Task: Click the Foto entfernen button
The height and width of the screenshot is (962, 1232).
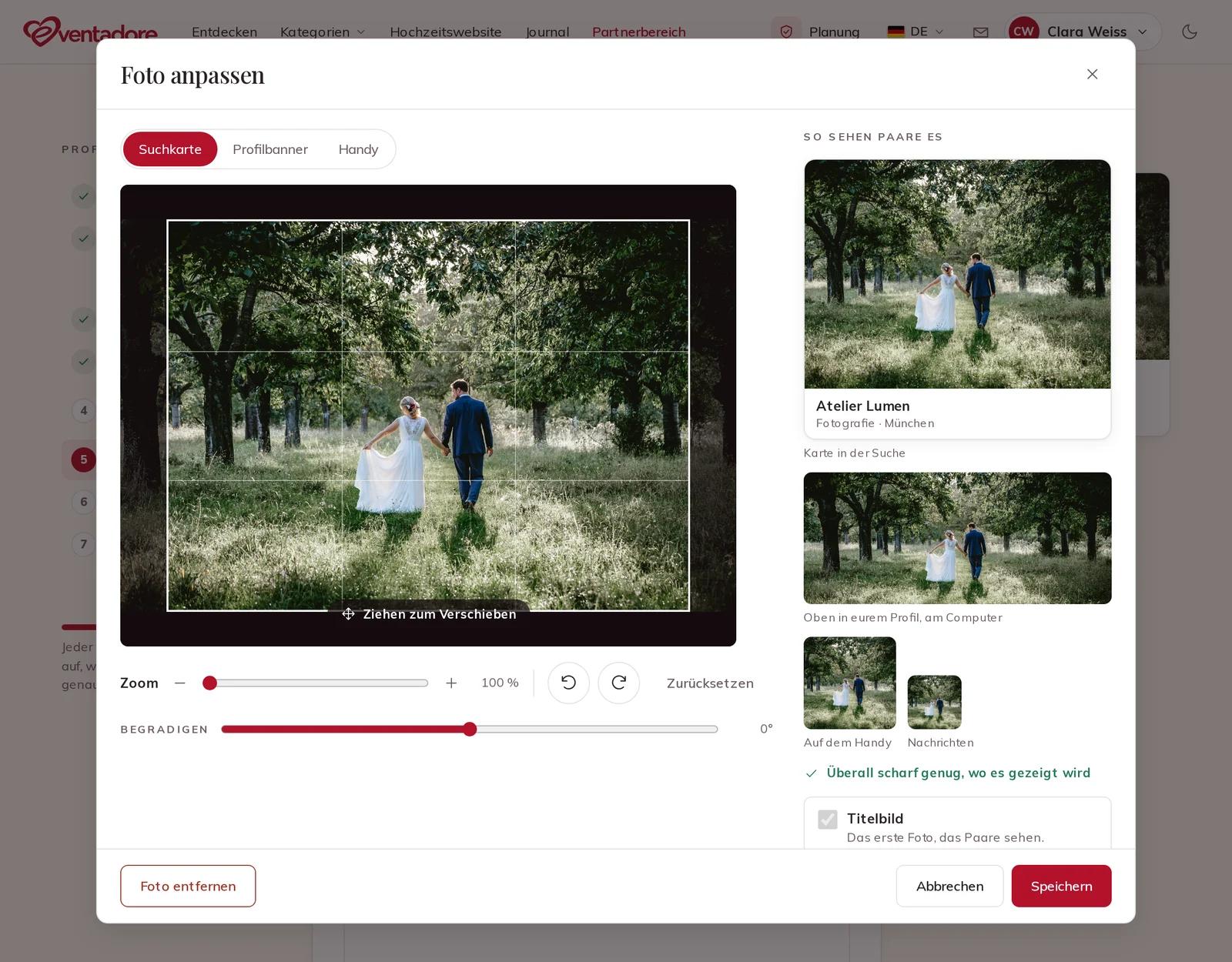Action: point(188,886)
